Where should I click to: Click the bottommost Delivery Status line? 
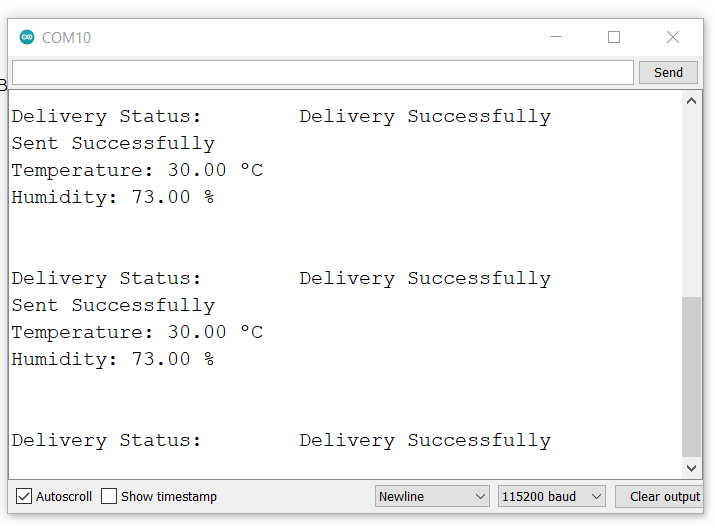pos(280,440)
